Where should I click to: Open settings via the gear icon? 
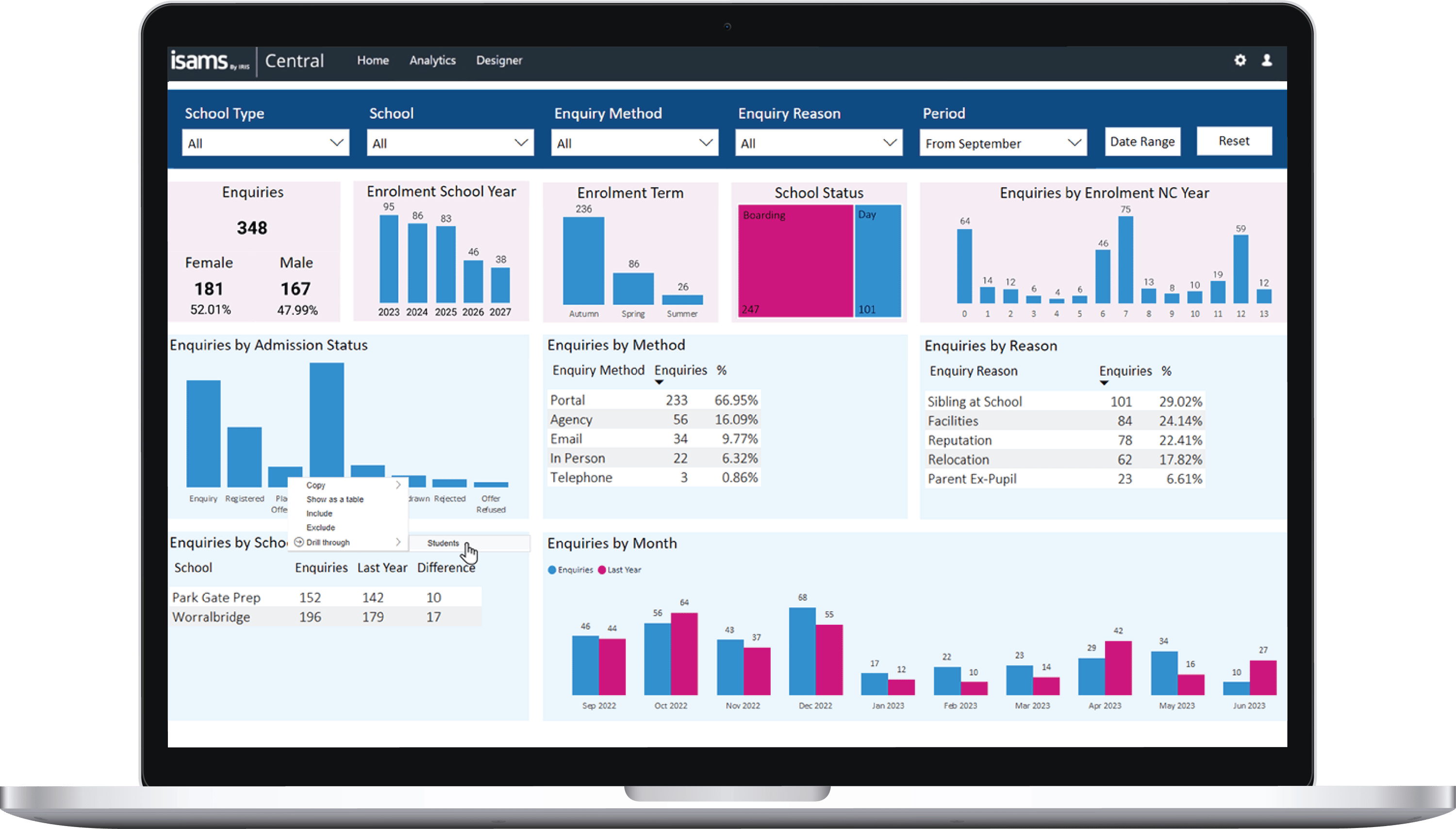1240,60
